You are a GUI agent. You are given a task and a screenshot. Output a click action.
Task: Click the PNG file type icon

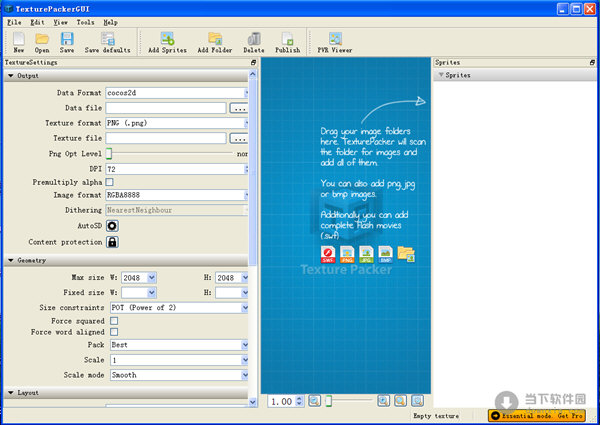(347, 255)
